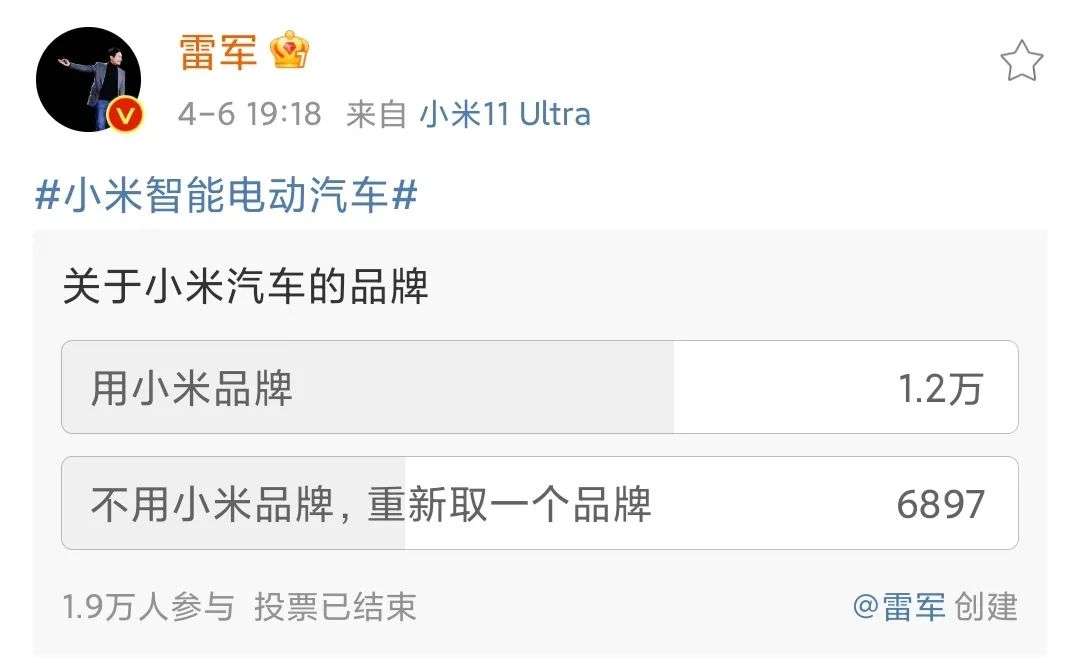
Task: Tap the 投票已结束 poll status text
Action: (335, 606)
